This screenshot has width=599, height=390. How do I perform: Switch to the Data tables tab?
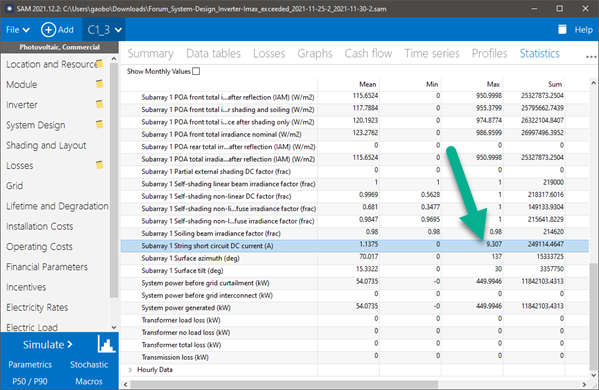214,53
